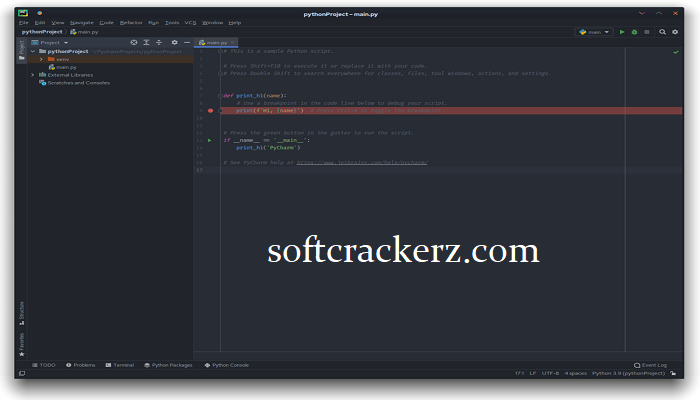This screenshot has height=400, width=700.
Task: Click pythonProject breadcrumb in navigation bar
Action: (42, 32)
